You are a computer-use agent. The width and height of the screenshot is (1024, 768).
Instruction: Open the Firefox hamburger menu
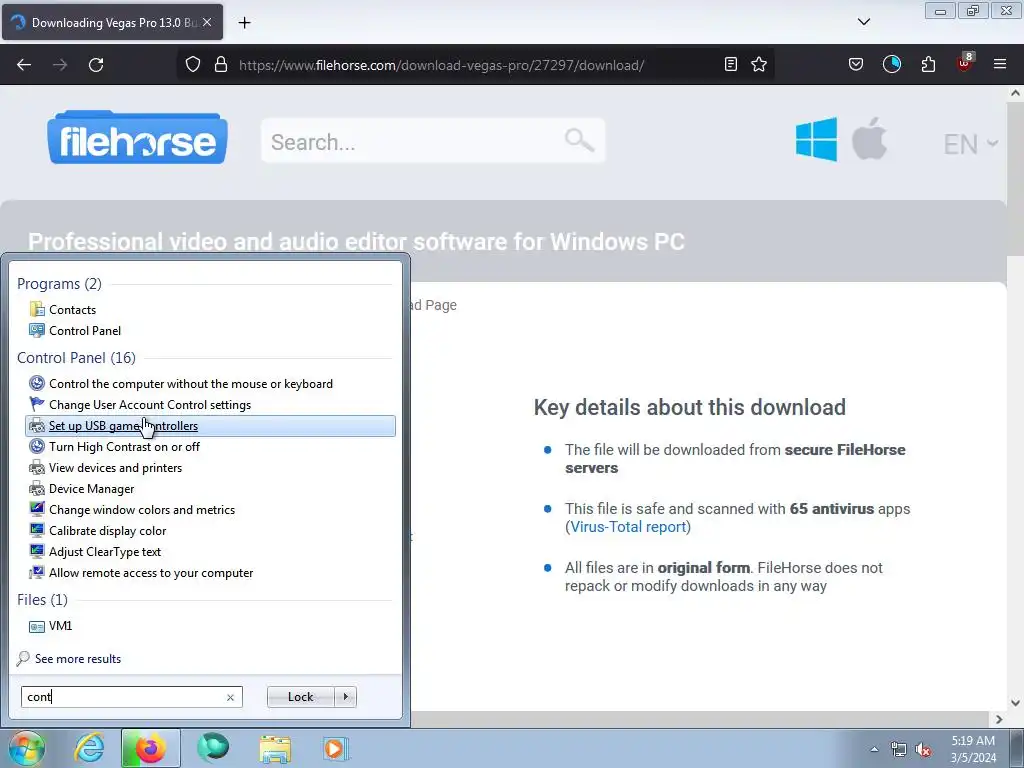[x=999, y=64]
